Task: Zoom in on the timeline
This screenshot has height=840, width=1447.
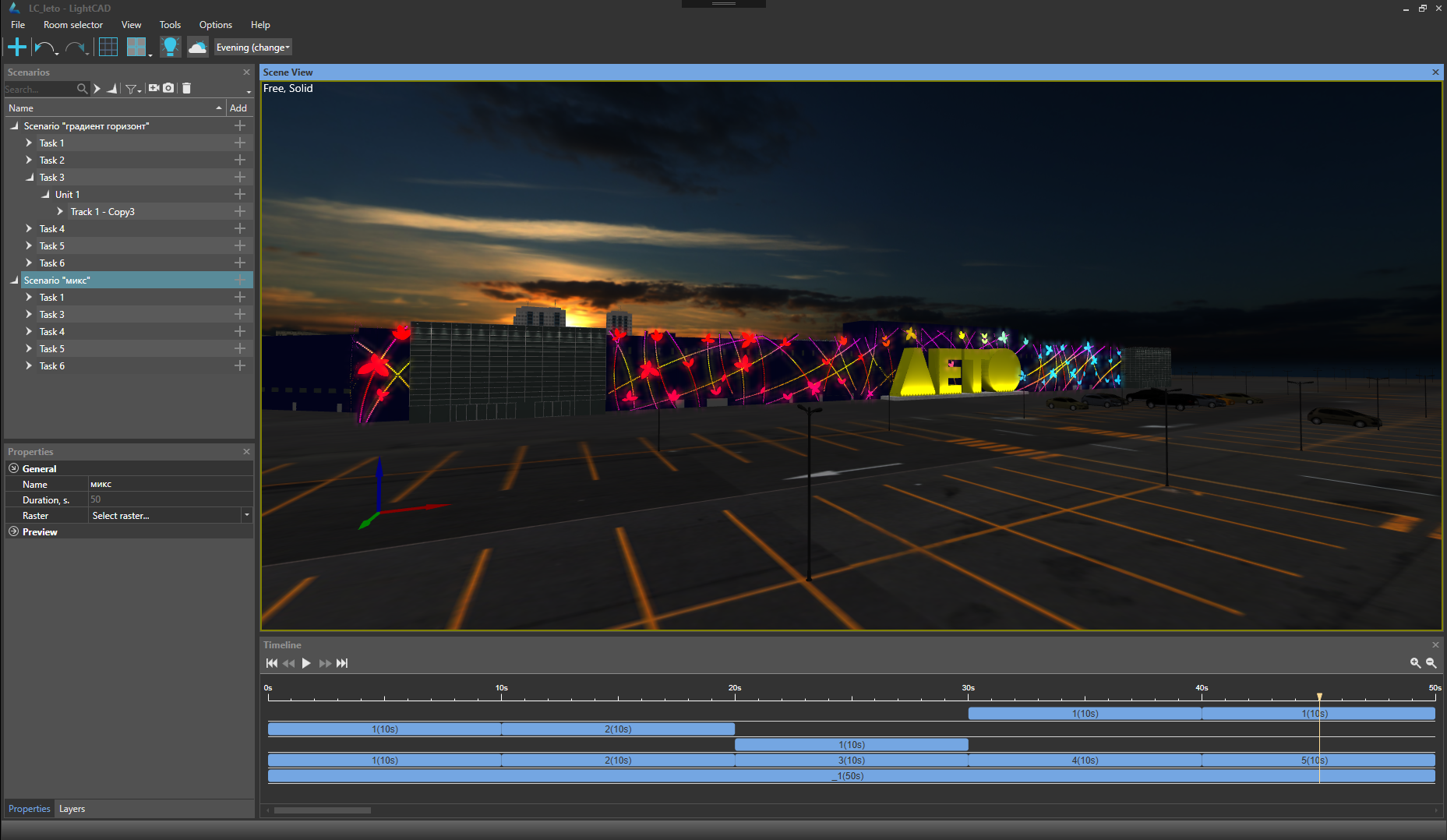Action: click(1415, 663)
